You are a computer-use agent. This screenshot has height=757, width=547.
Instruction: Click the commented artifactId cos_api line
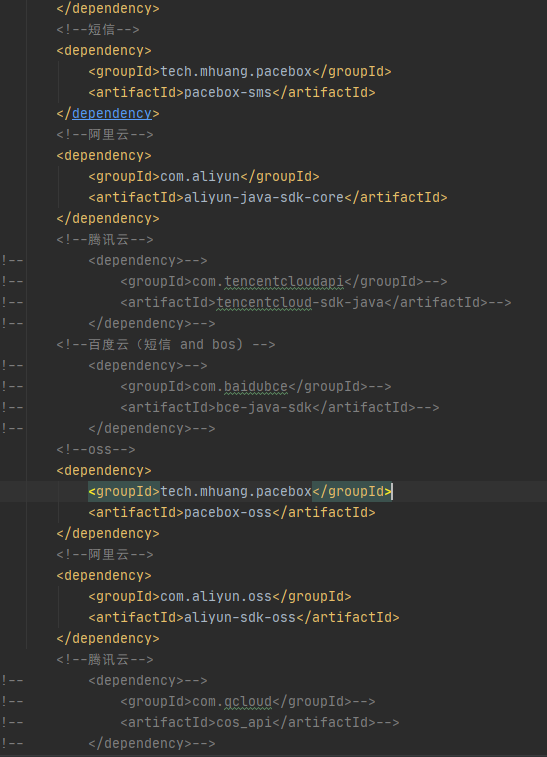point(260,722)
